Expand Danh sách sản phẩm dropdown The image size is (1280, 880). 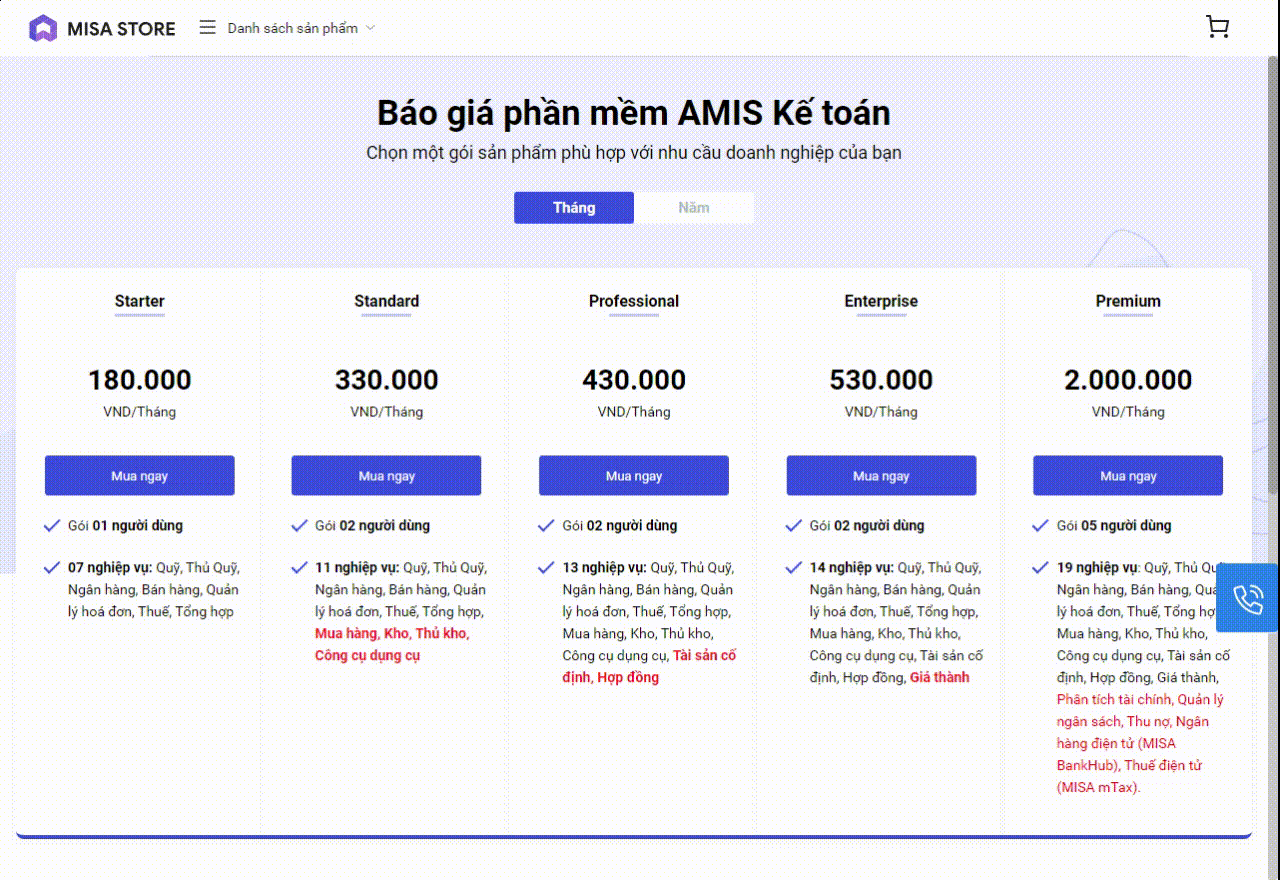[301, 28]
